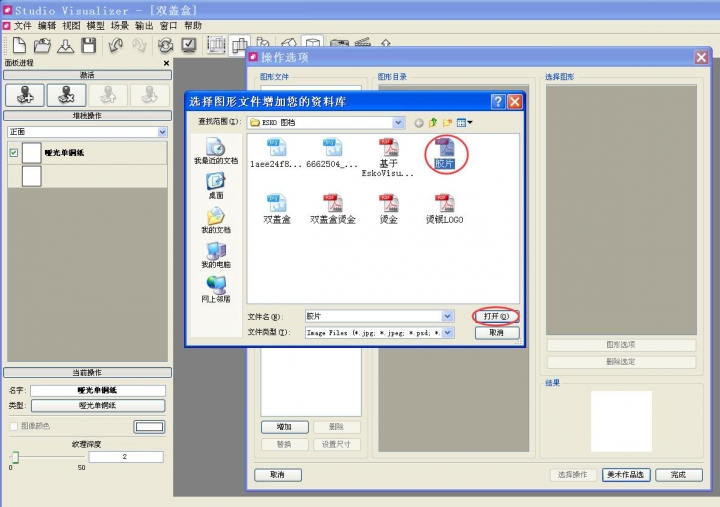Image resolution: width=720 pixels, height=507 pixels.
Task: Open the 文件类型 file type dropdown
Action: 447,333
